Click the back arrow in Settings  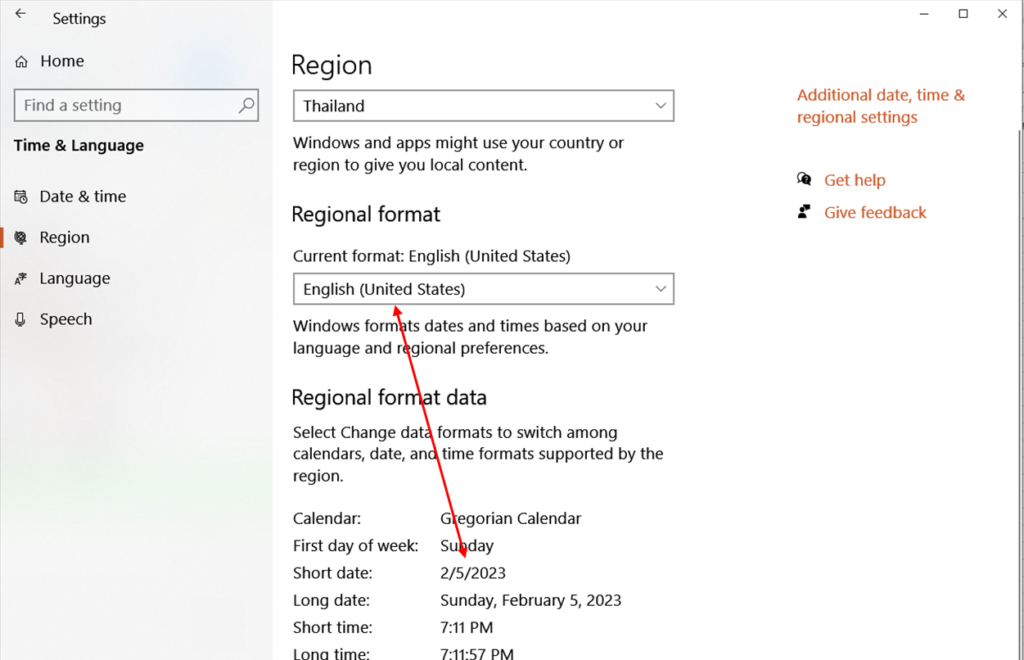click(21, 15)
